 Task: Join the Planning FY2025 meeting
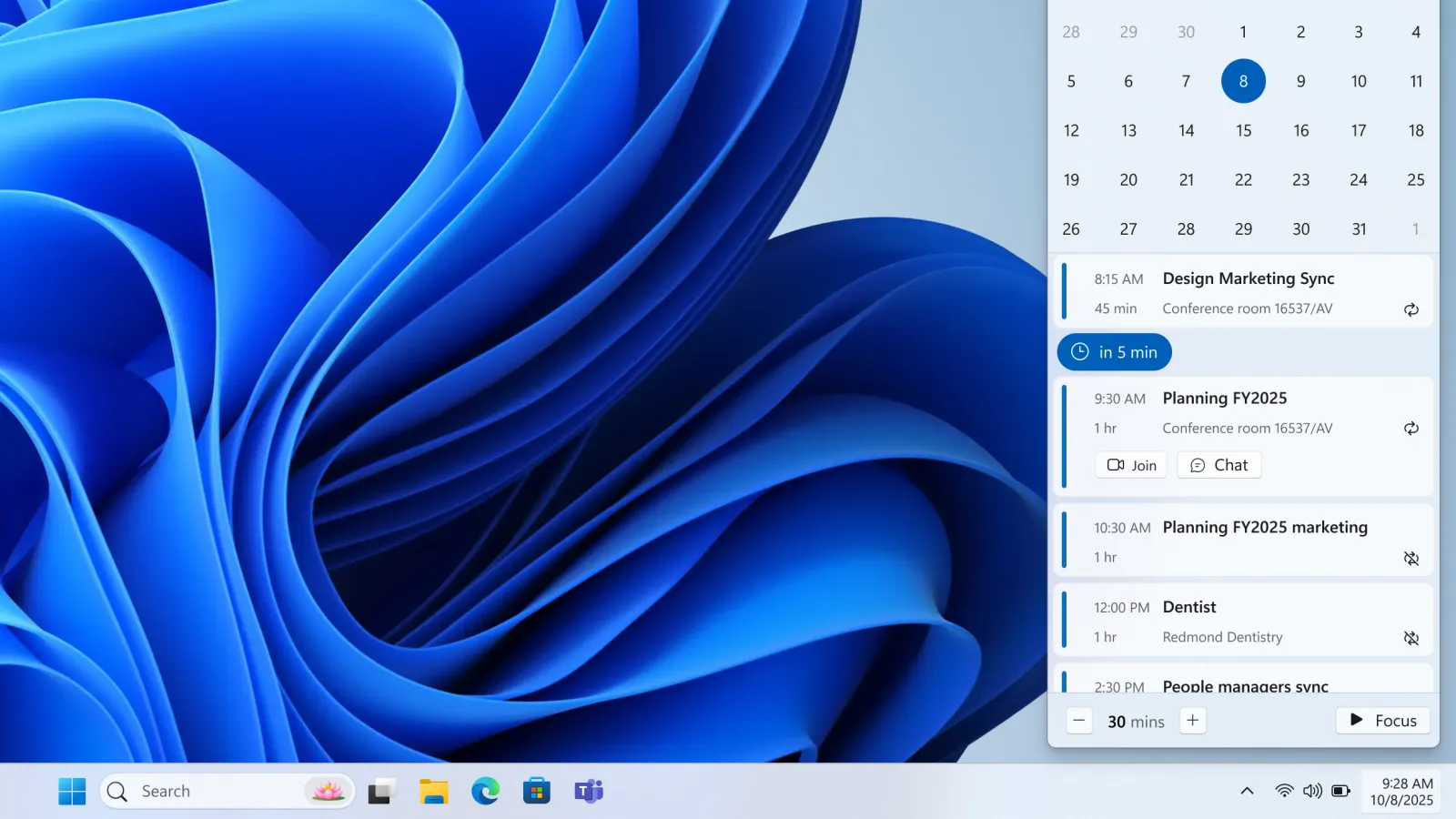click(x=1130, y=464)
